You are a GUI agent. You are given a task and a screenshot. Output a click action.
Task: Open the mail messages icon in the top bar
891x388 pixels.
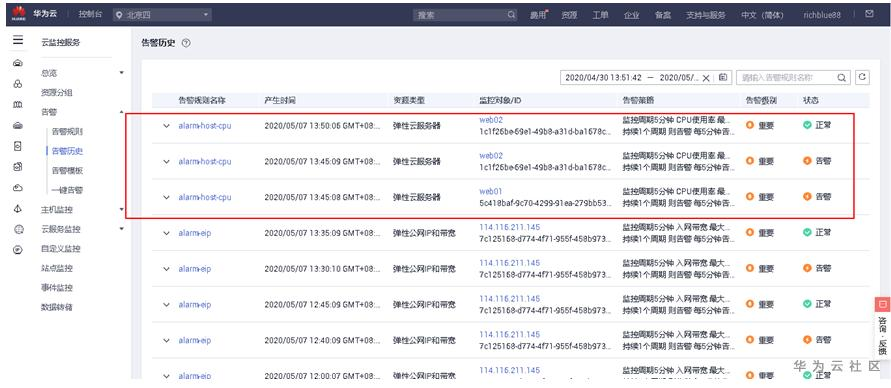tap(869, 14)
